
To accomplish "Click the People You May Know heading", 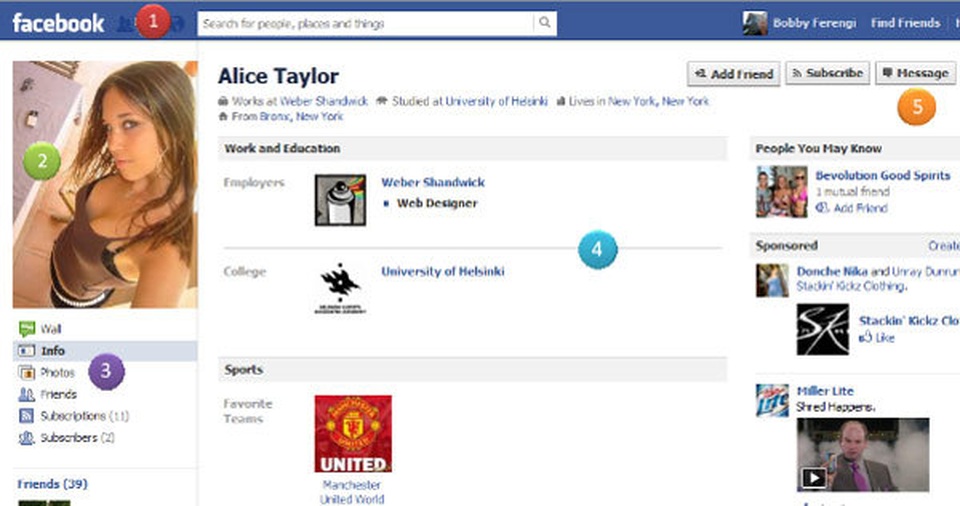I will 818,148.
